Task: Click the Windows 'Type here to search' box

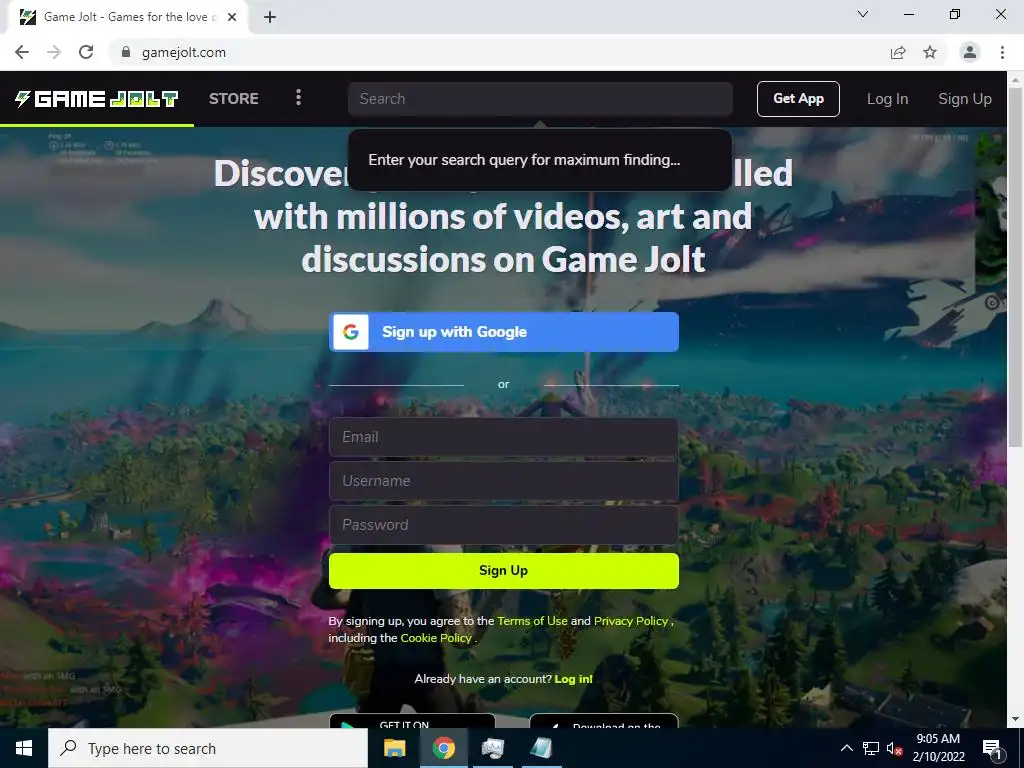Action: pos(208,748)
